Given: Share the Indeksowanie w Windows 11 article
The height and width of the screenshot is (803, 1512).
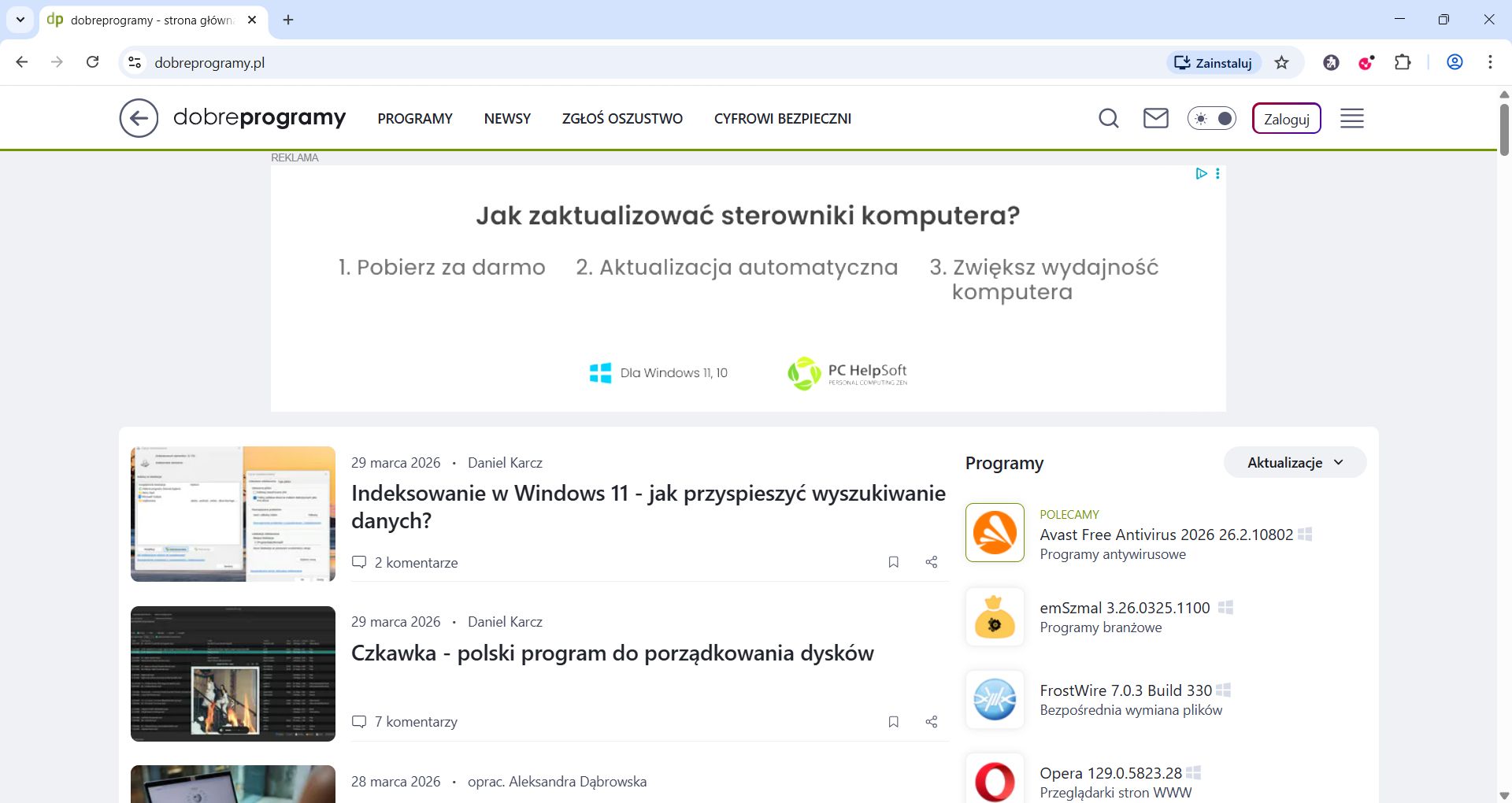Looking at the screenshot, I should [x=932, y=562].
